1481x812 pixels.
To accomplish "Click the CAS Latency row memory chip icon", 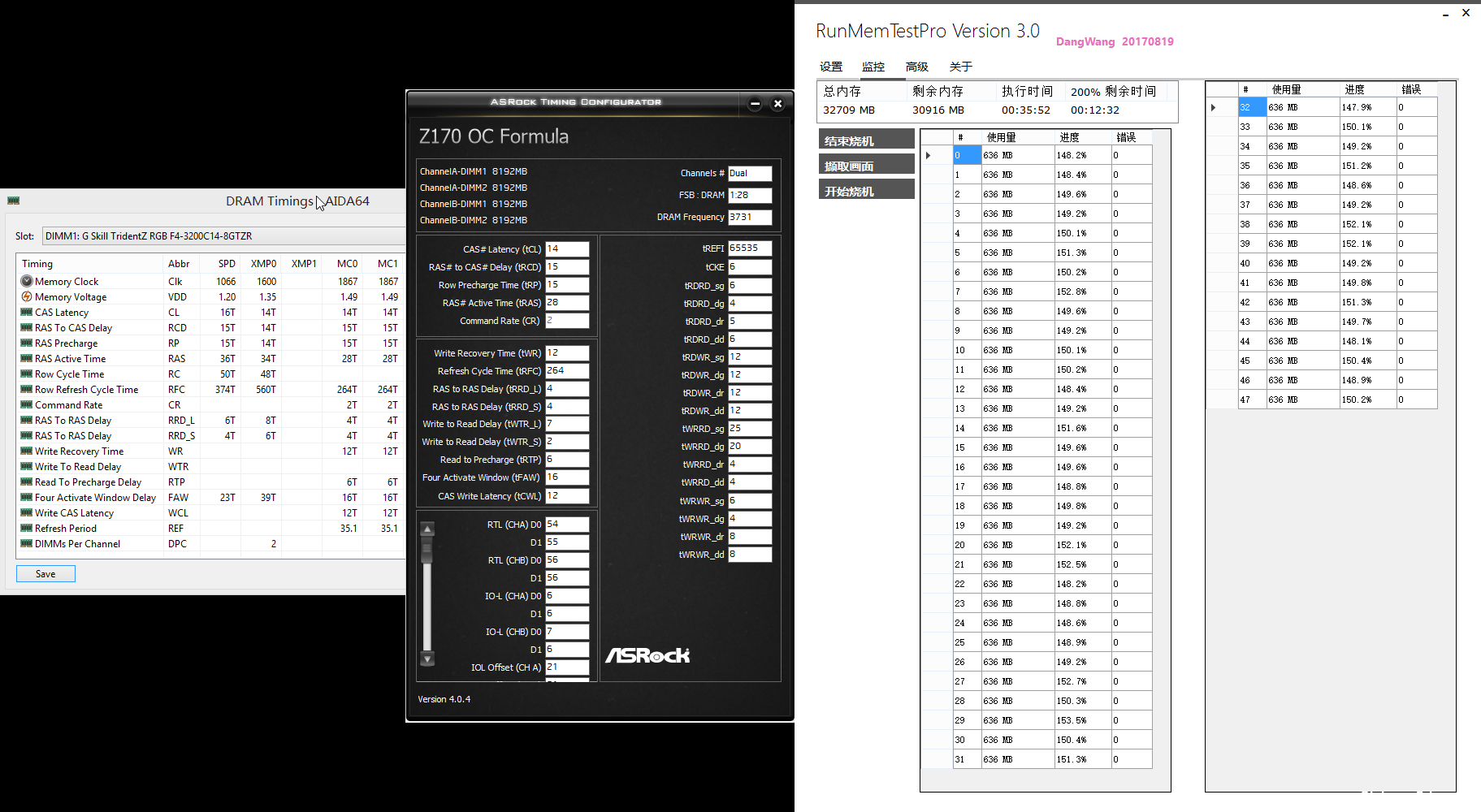I will [x=27, y=312].
